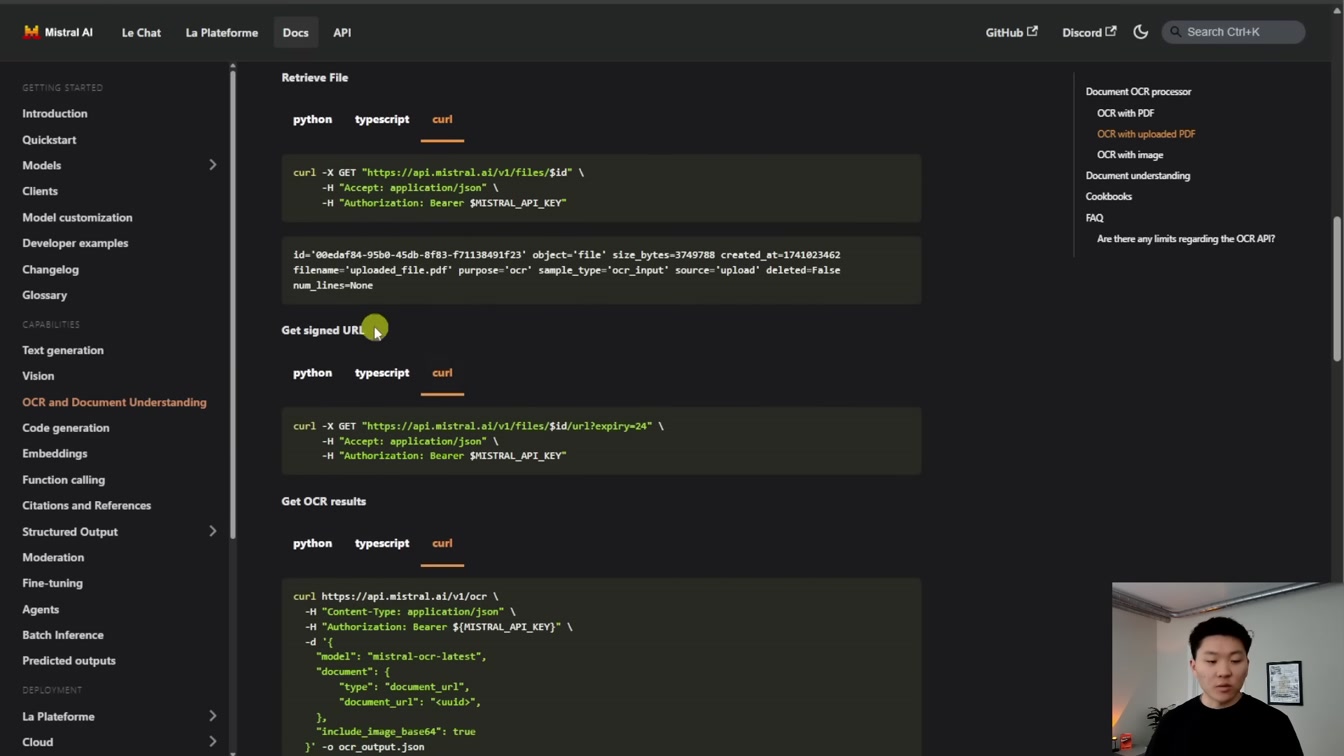Select curl tab under Get signed URL
The image size is (1344, 756).
tap(442, 373)
